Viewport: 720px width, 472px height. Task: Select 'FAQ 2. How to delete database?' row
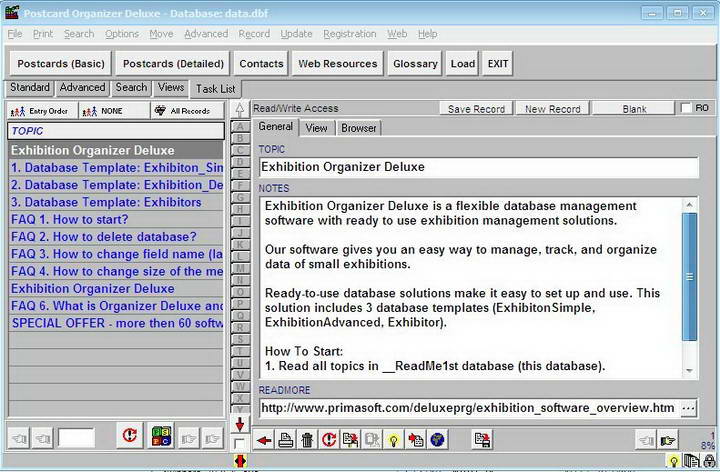116,237
